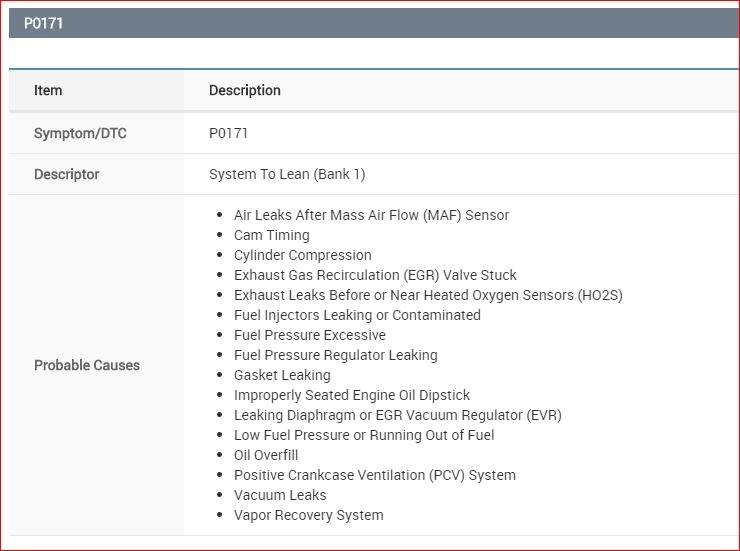Click the P0171 panel header title
Screen dimensions: 740x551
pos(44,23)
